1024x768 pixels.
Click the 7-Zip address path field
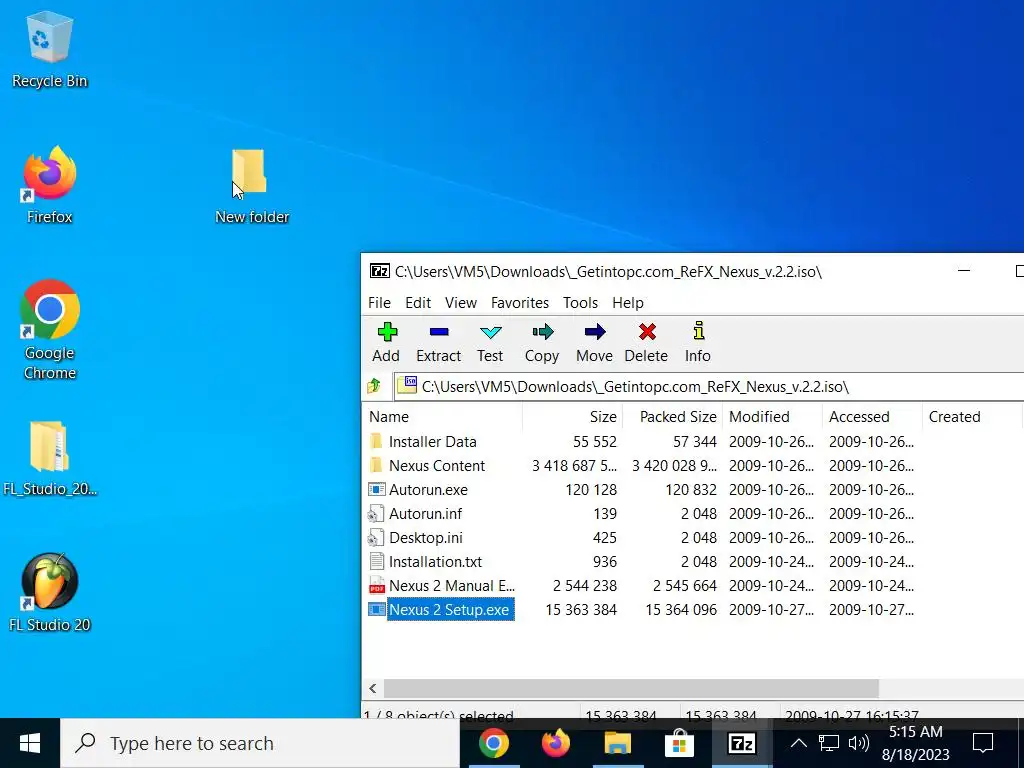[709, 387]
